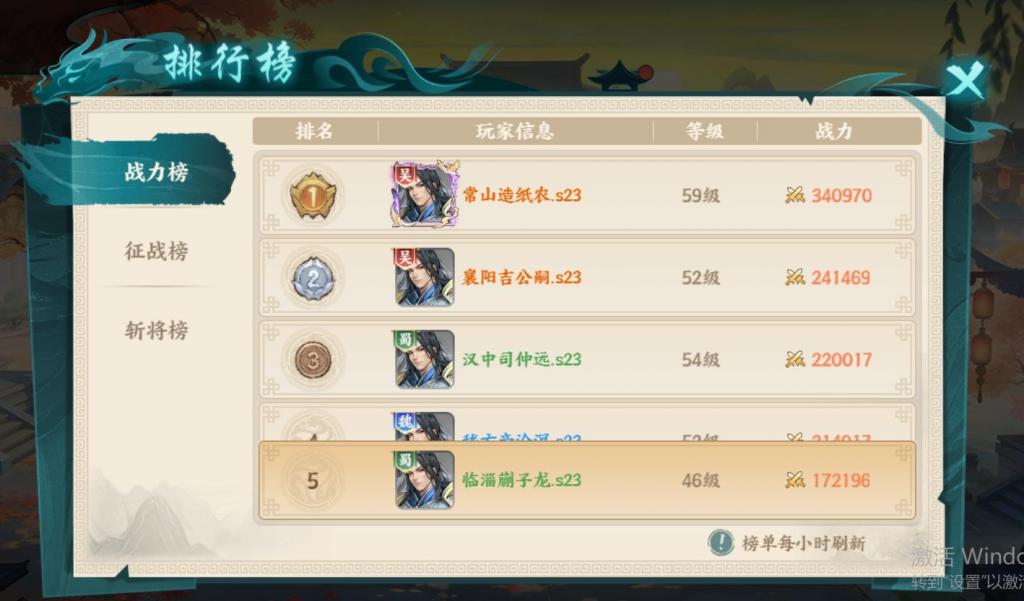Click player name 常山造纸农.s23

[522, 195]
